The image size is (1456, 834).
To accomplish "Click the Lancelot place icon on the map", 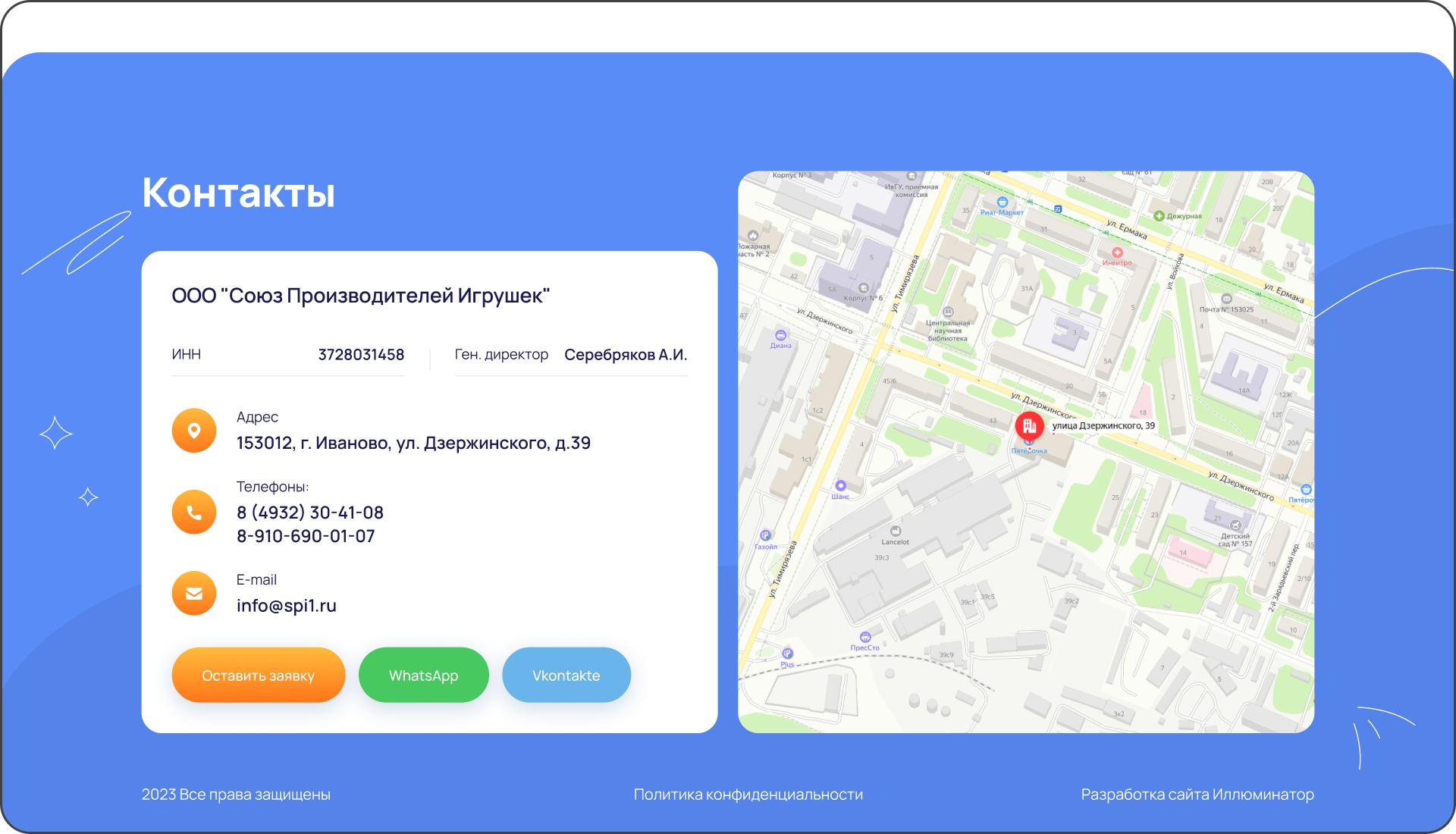I will (896, 531).
